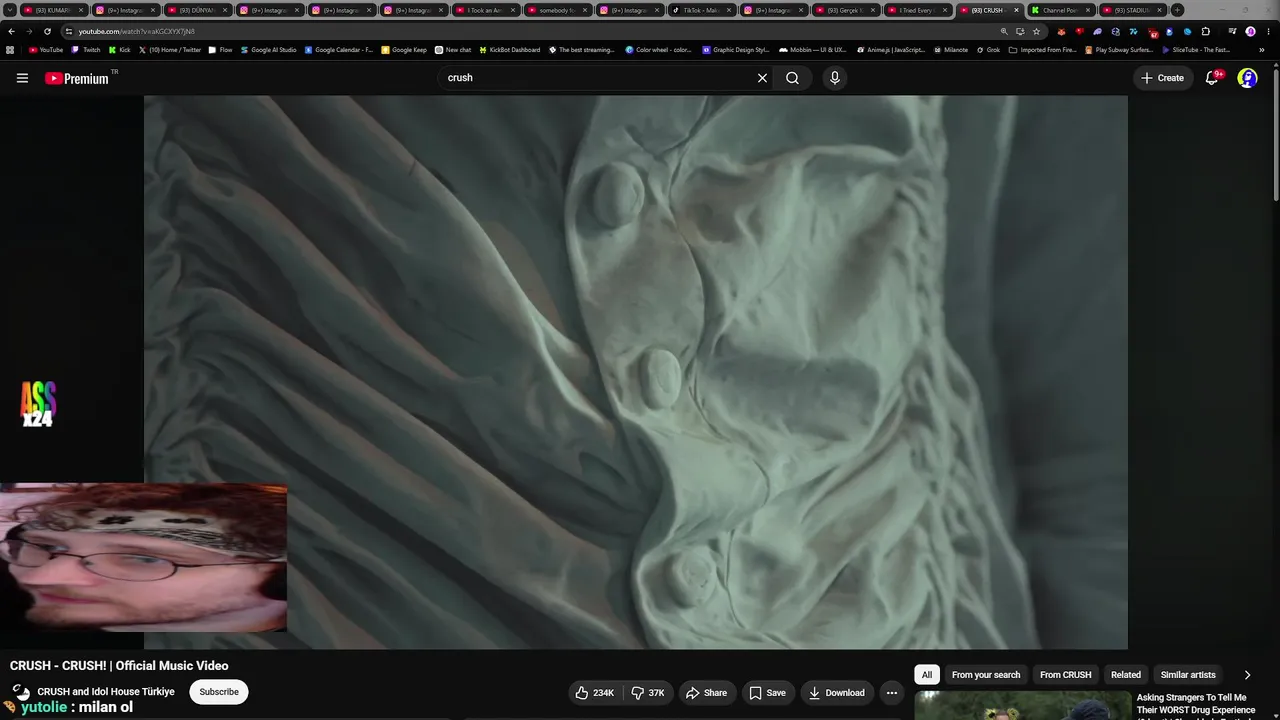Open the media controls toolbar button
This screenshot has width=1280, height=720.
tap(1231, 31)
